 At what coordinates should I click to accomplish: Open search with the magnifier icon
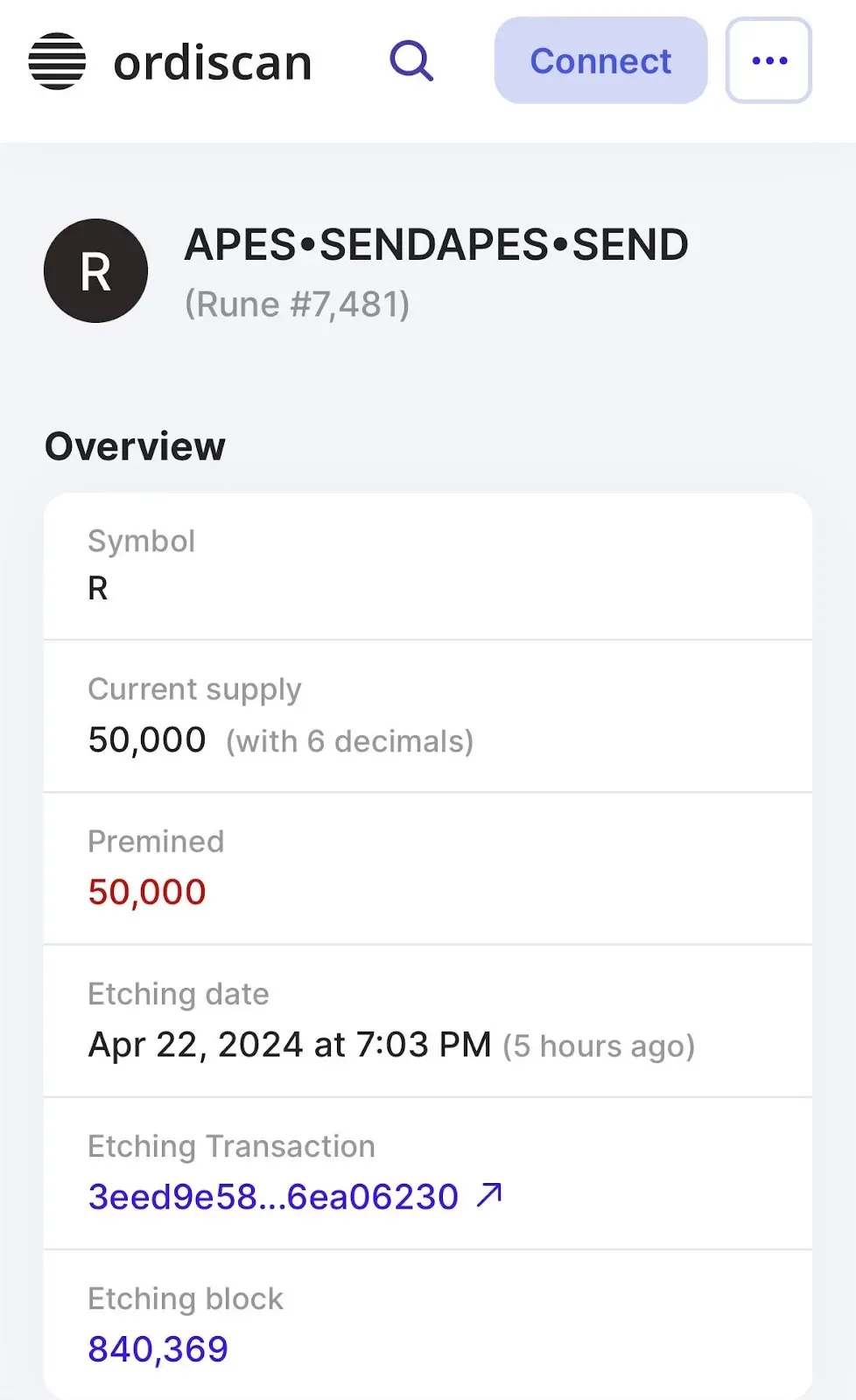(x=411, y=61)
